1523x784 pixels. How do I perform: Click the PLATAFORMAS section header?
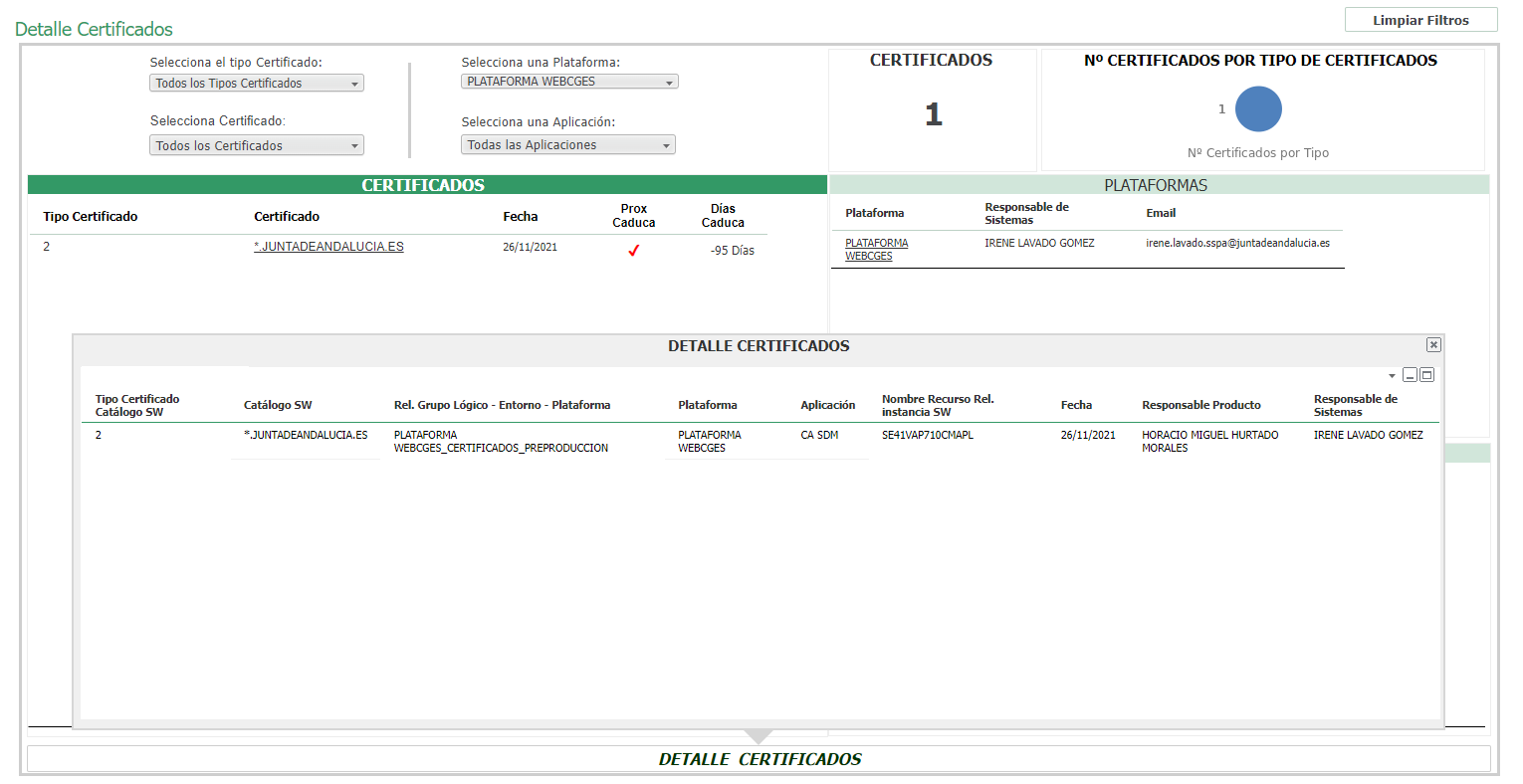1159,185
